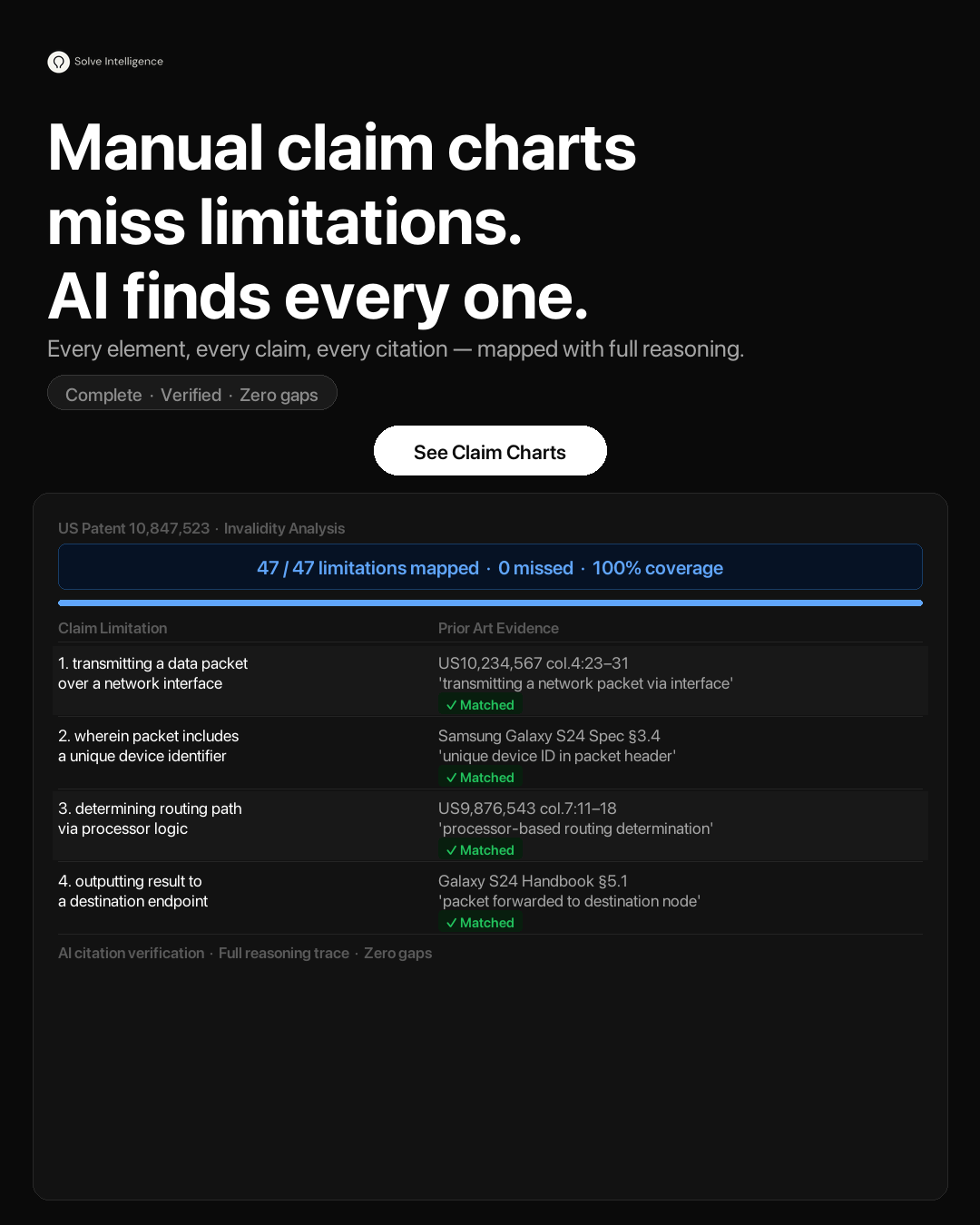Click the See Claim Charts button
Viewport: 980px width, 1225px height.
[490, 451]
